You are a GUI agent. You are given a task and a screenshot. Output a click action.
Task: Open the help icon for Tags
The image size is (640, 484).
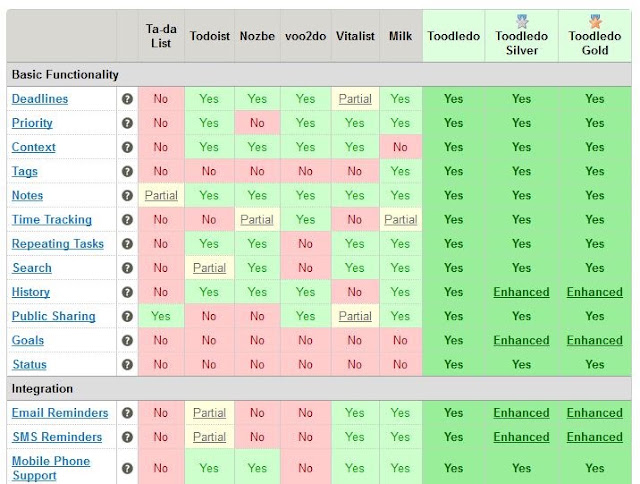[127, 171]
